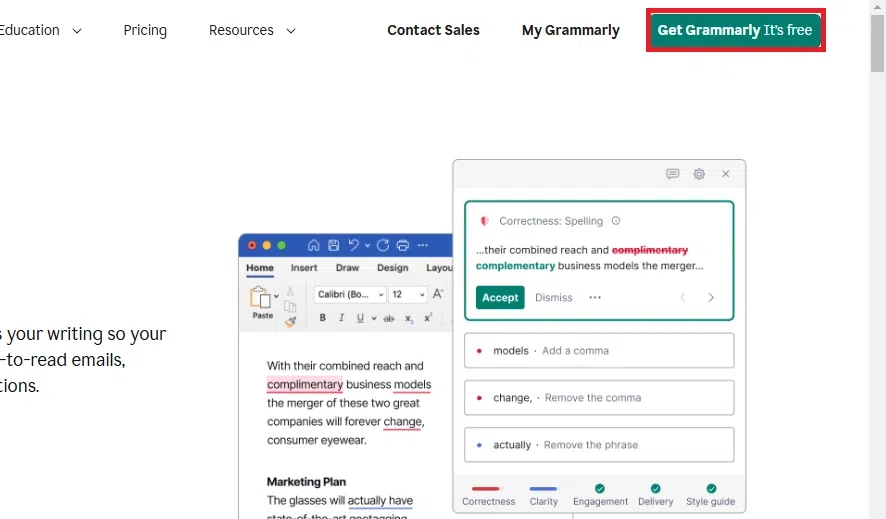The height and width of the screenshot is (519, 886).
Task: Close the Grammarly suggestions panel
Action: point(726,174)
